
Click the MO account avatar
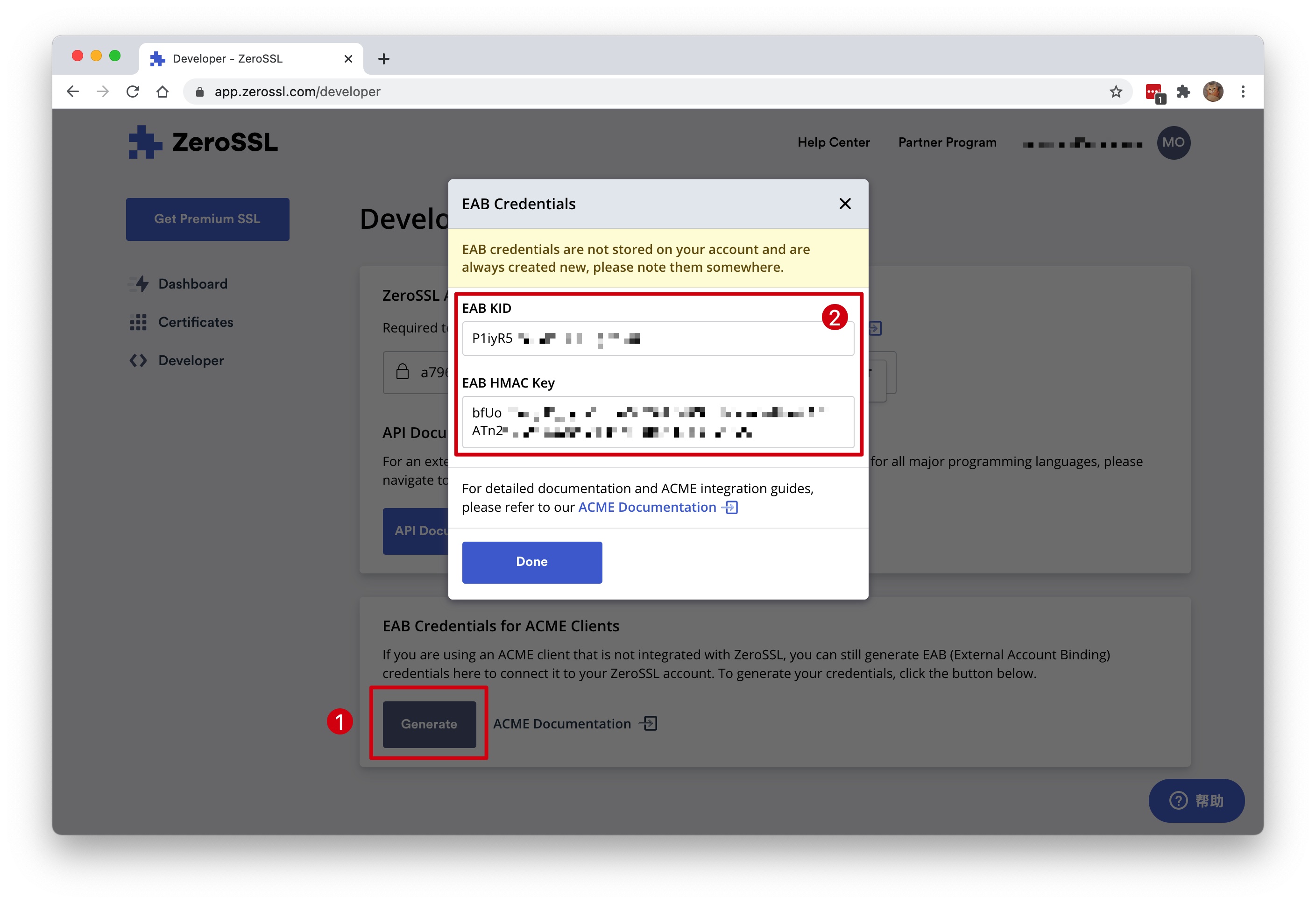coord(1173,143)
